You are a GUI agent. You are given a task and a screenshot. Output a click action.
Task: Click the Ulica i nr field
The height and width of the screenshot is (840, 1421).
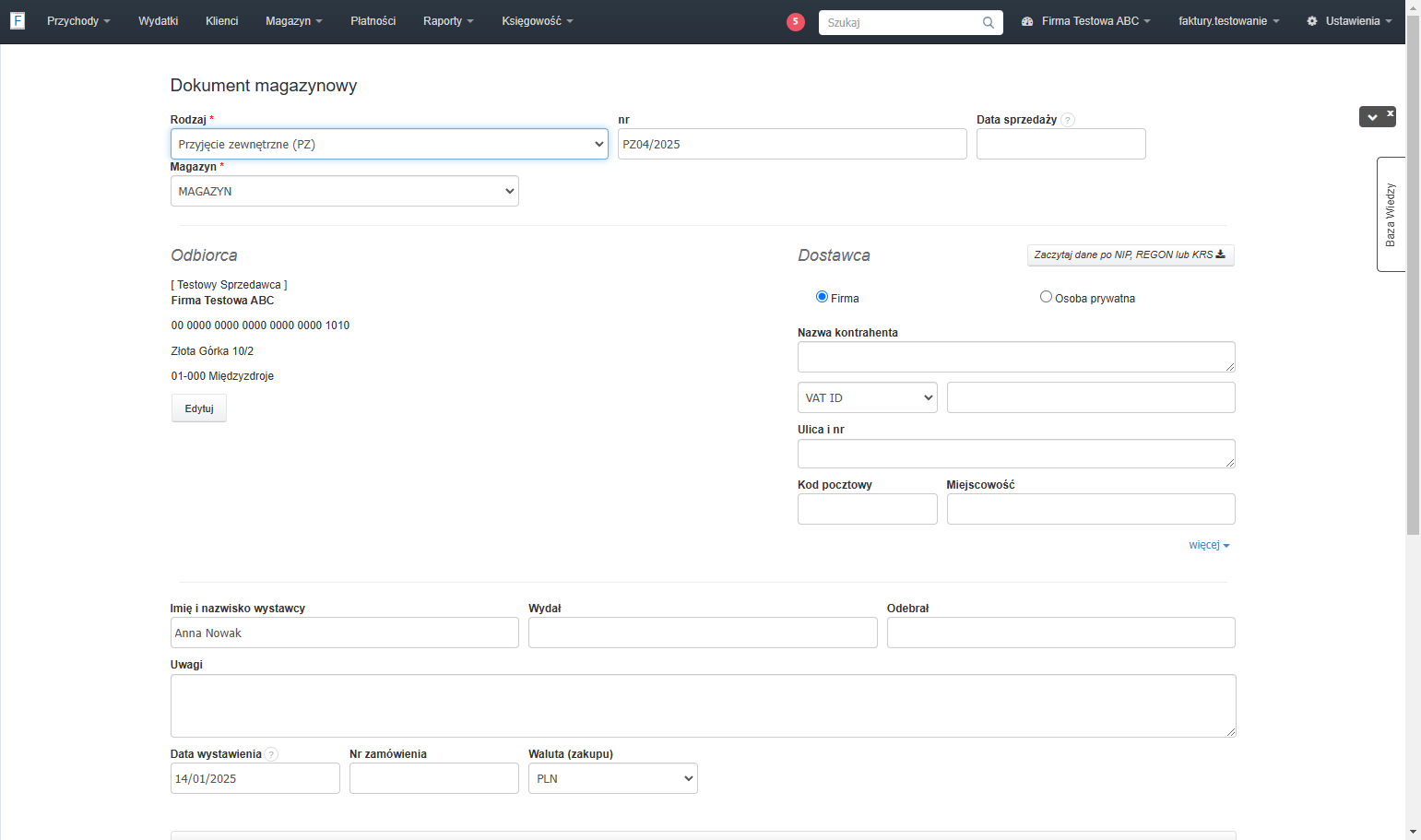tap(1016, 454)
